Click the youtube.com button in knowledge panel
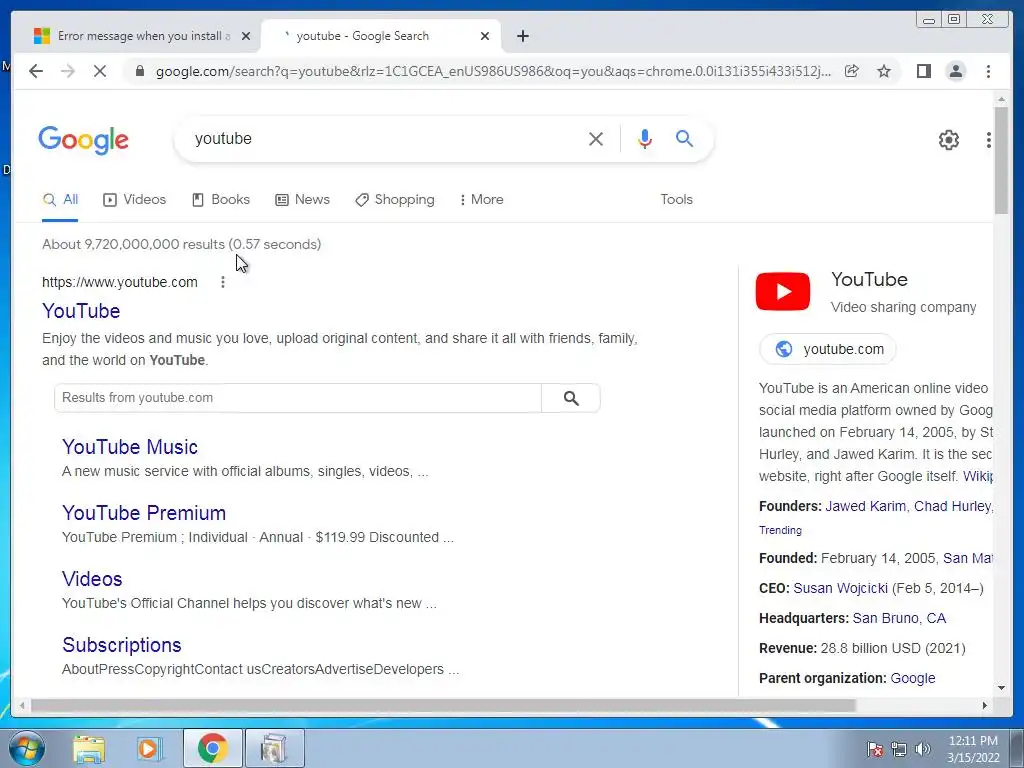 click(827, 349)
